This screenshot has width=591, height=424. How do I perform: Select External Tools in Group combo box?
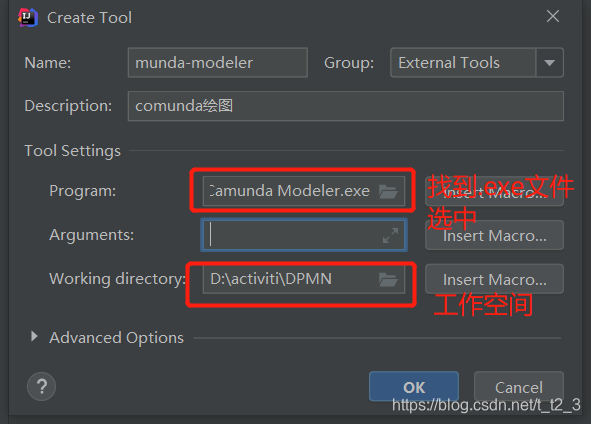tap(477, 63)
